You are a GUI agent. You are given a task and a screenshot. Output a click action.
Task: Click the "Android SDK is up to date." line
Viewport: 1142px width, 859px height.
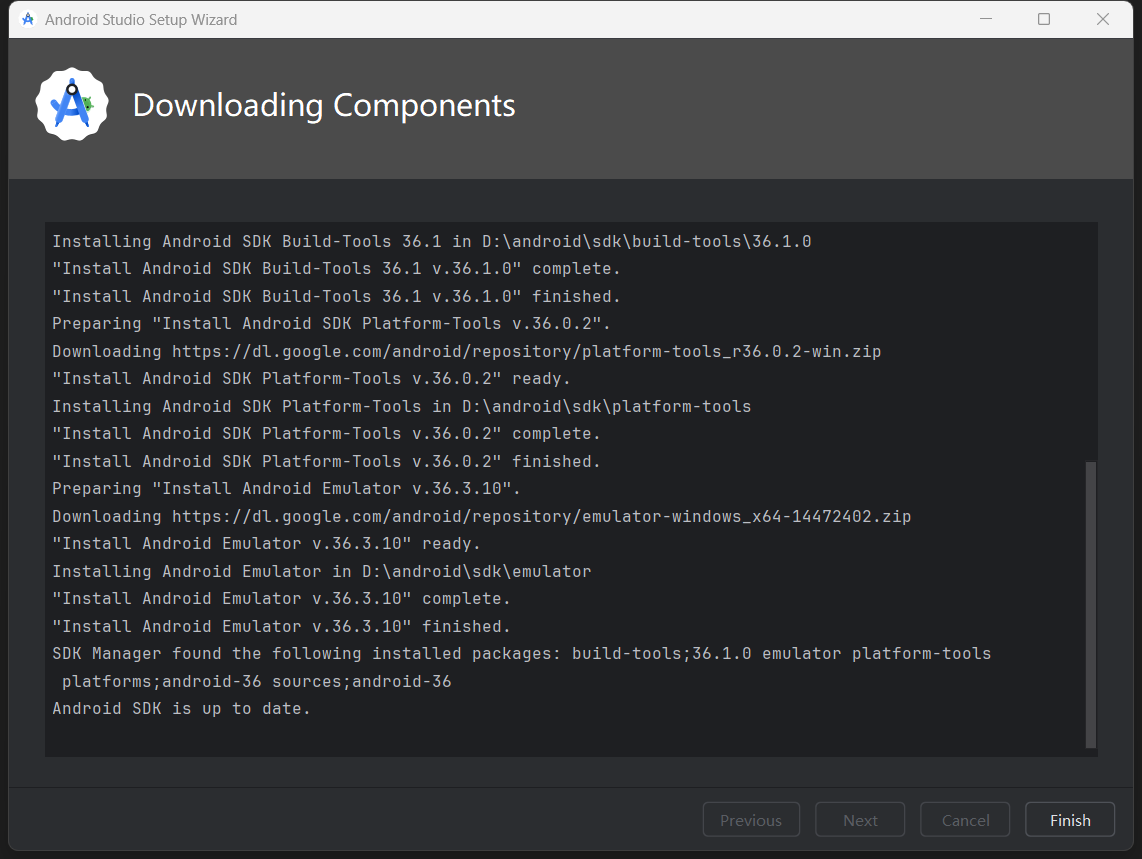182,709
